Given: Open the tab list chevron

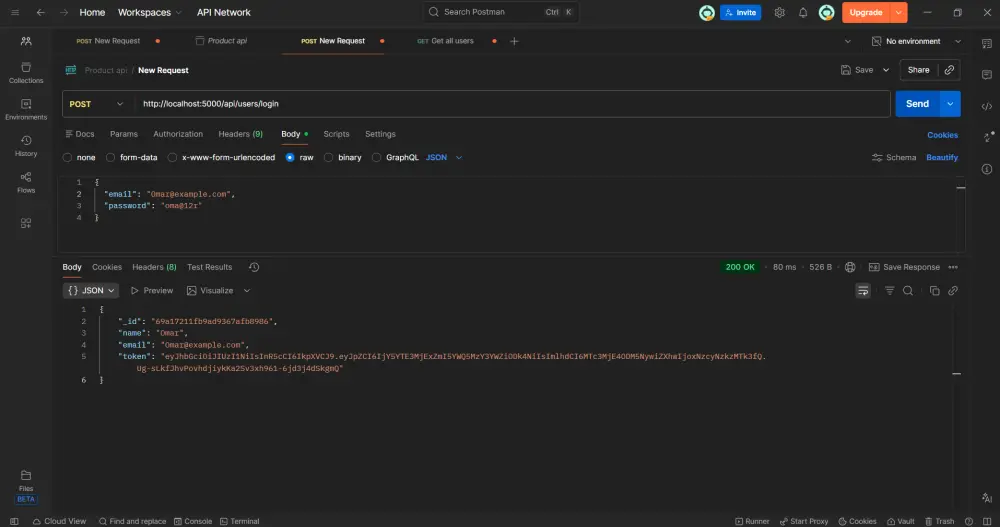Looking at the screenshot, I should point(848,41).
